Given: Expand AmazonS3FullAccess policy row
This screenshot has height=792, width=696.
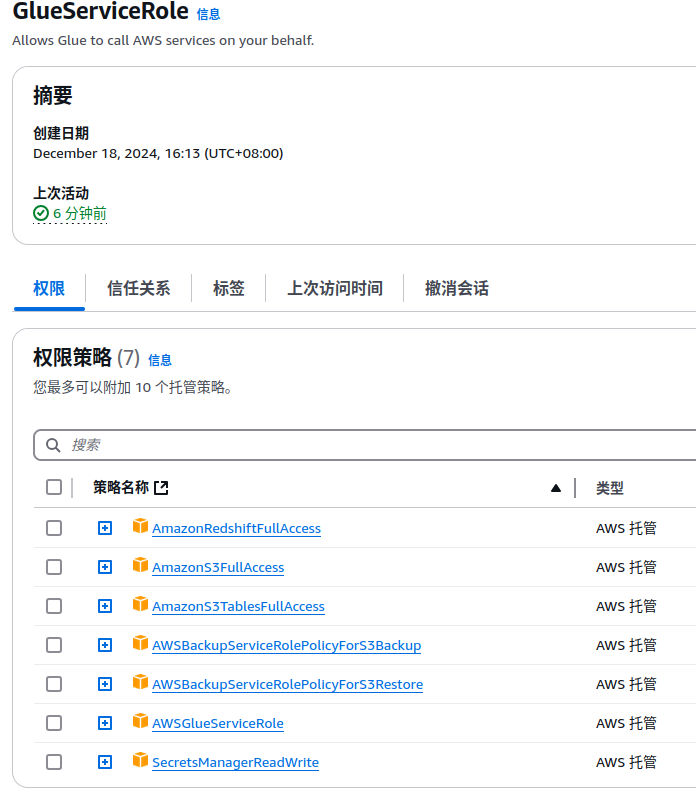Looking at the screenshot, I should point(105,567).
